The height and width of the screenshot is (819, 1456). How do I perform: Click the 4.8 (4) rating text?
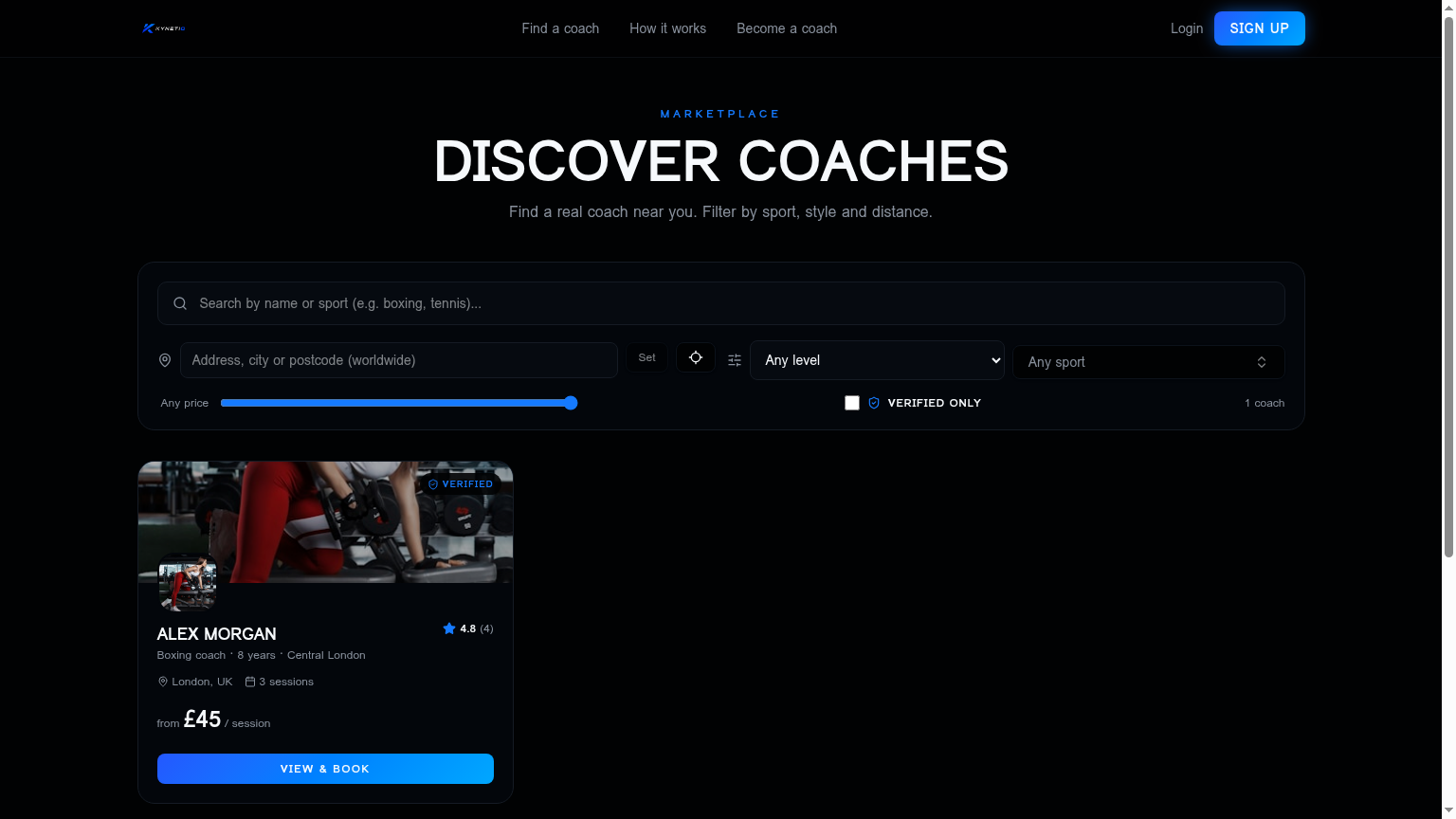tap(477, 628)
